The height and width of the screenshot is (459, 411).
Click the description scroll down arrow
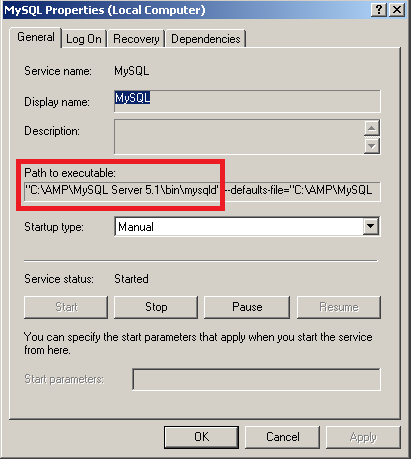(x=372, y=146)
